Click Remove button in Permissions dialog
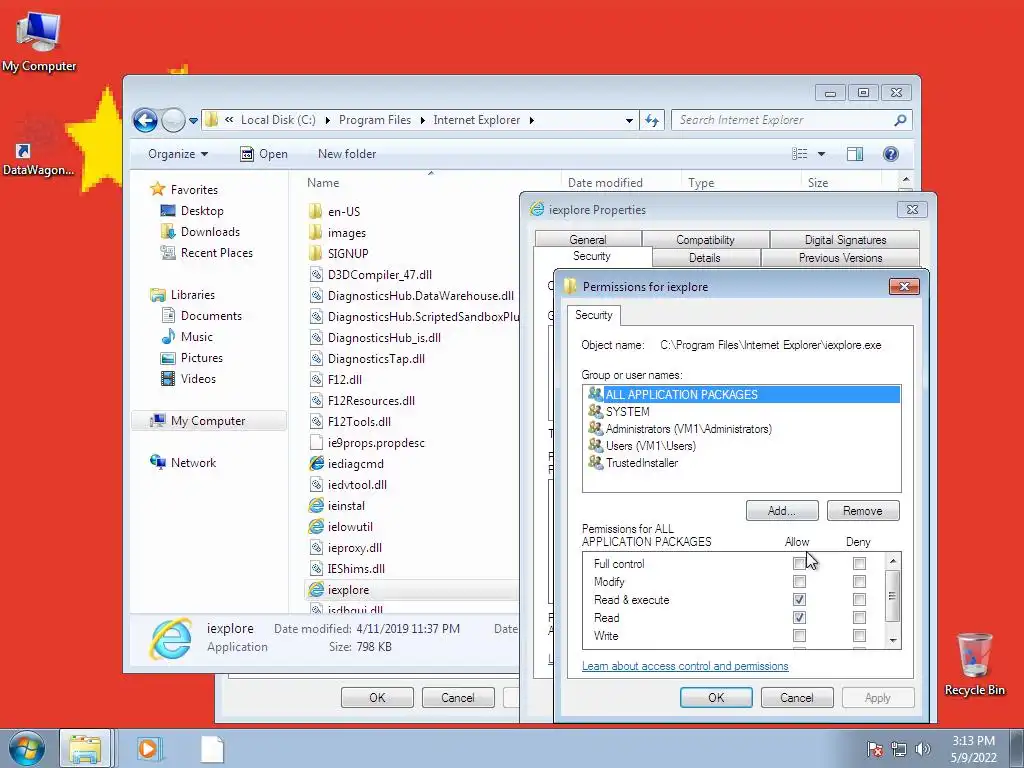This screenshot has height=768, width=1024. click(863, 511)
